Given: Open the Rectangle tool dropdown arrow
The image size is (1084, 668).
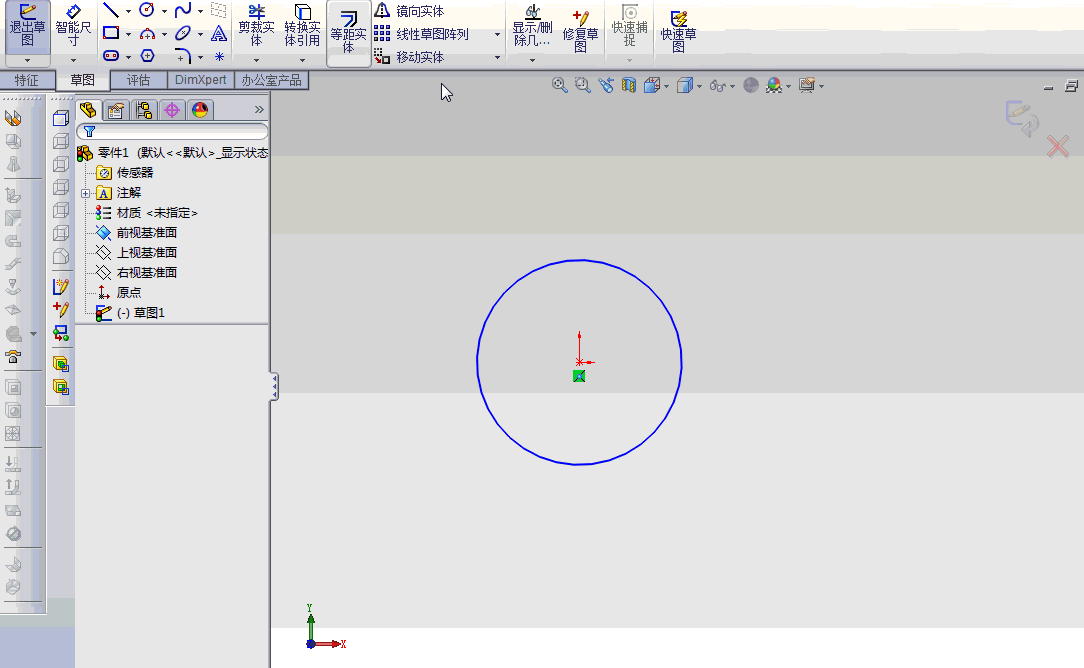Looking at the screenshot, I should (128, 34).
